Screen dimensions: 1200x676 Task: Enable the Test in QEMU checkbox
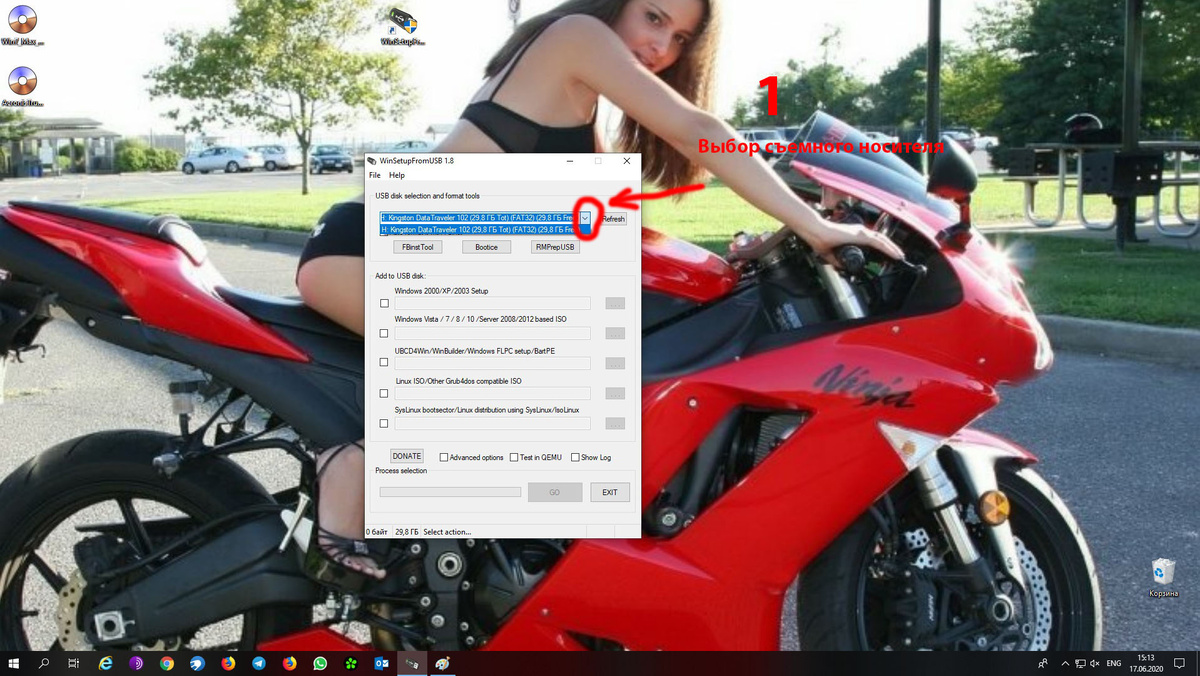point(514,458)
